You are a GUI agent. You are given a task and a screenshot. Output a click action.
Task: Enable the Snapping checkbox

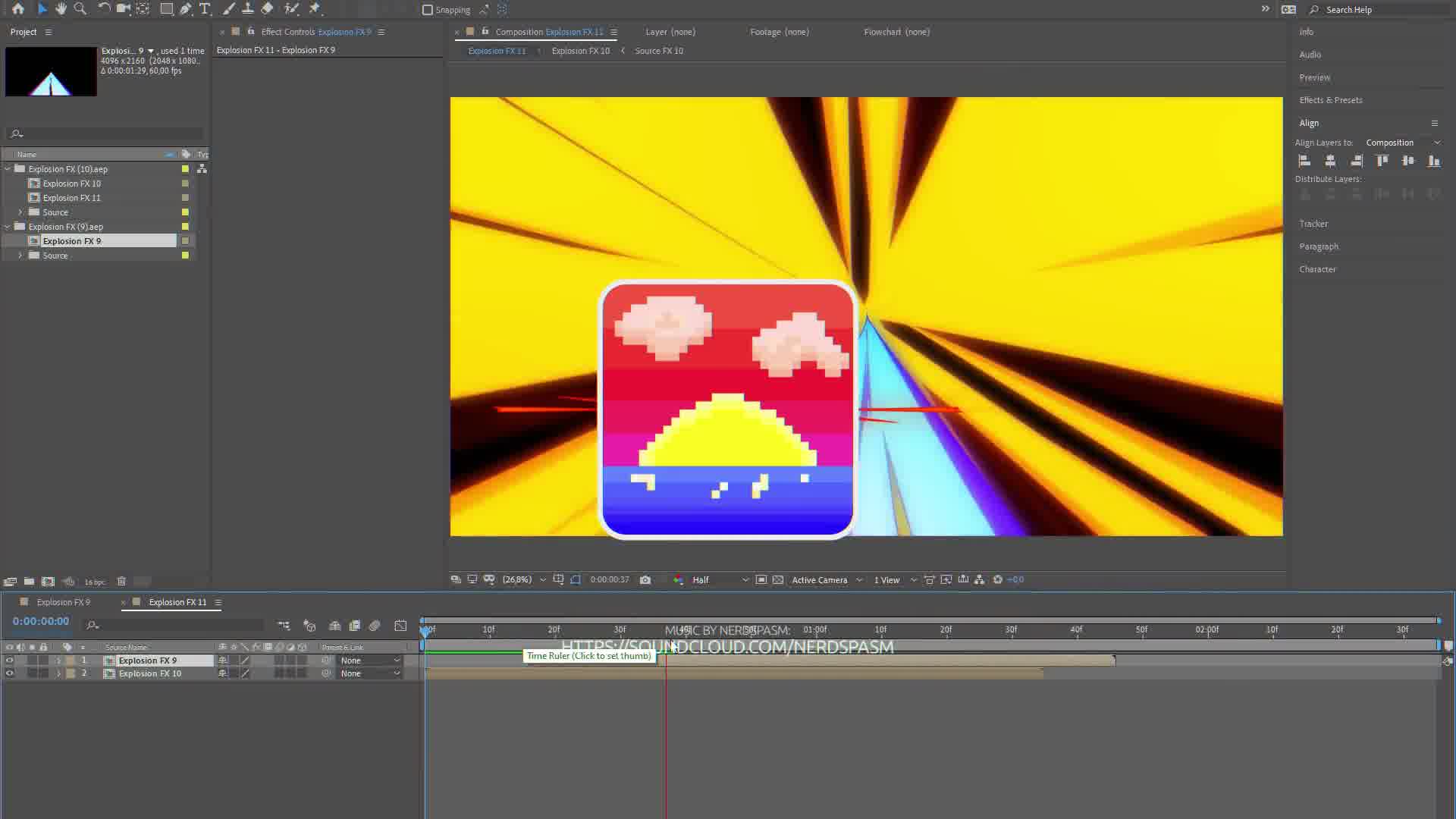(x=428, y=10)
